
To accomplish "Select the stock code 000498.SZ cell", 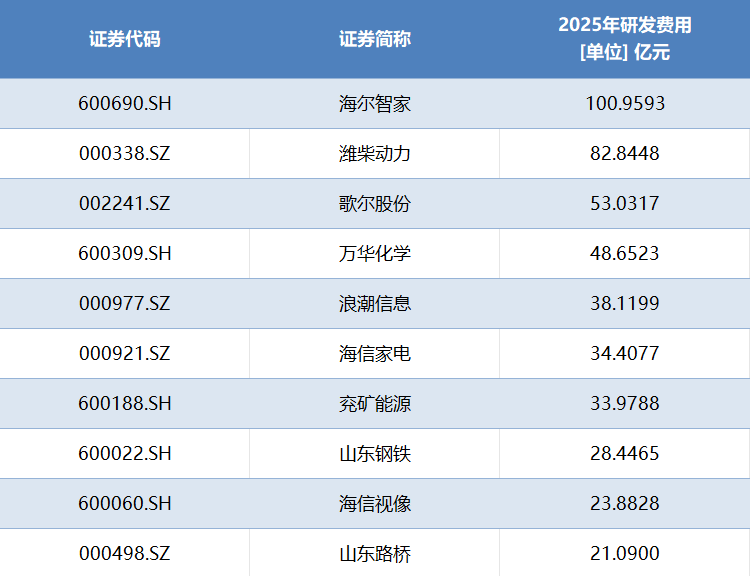I will (124, 553).
